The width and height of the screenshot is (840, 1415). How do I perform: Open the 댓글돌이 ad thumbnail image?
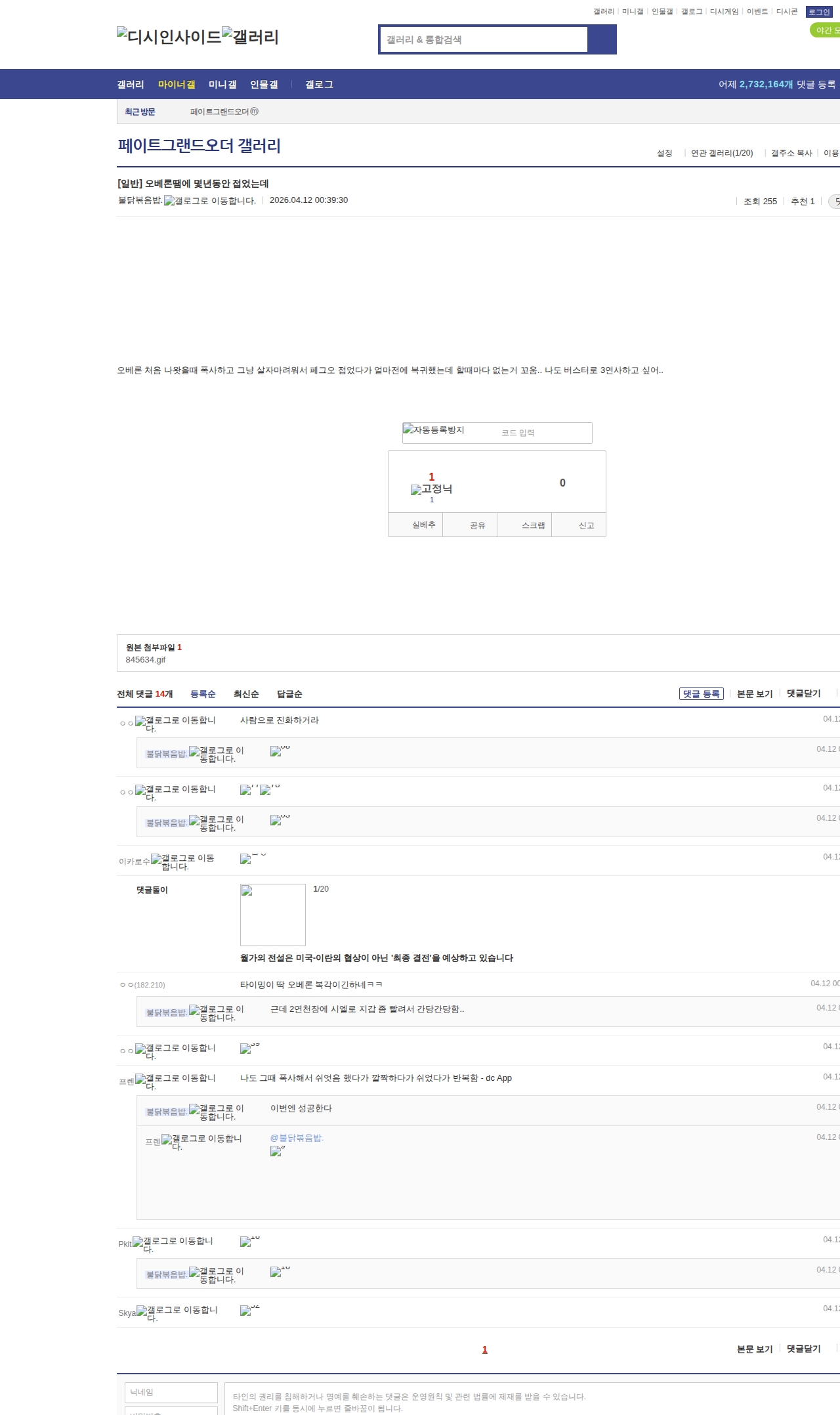[x=273, y=914]
